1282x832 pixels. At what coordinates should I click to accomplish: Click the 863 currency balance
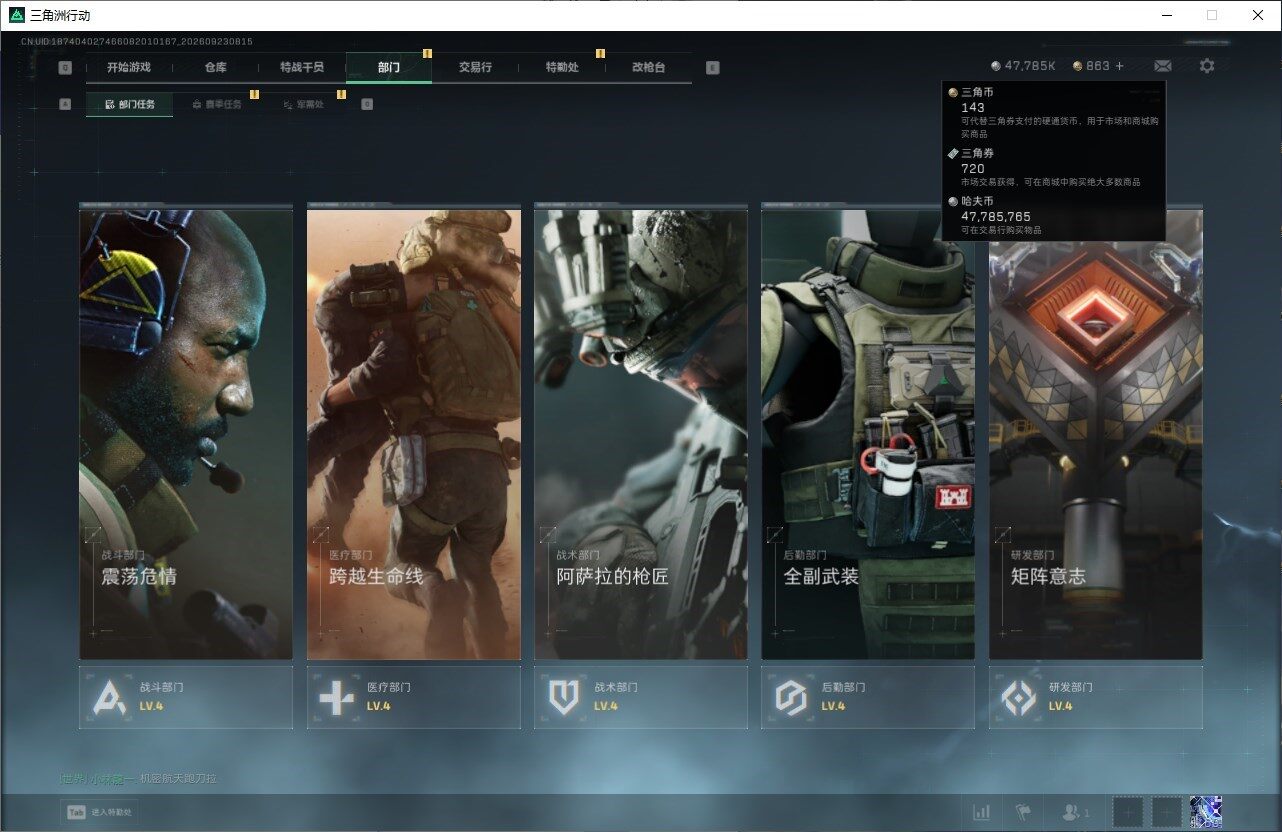tap(1091, 66)
